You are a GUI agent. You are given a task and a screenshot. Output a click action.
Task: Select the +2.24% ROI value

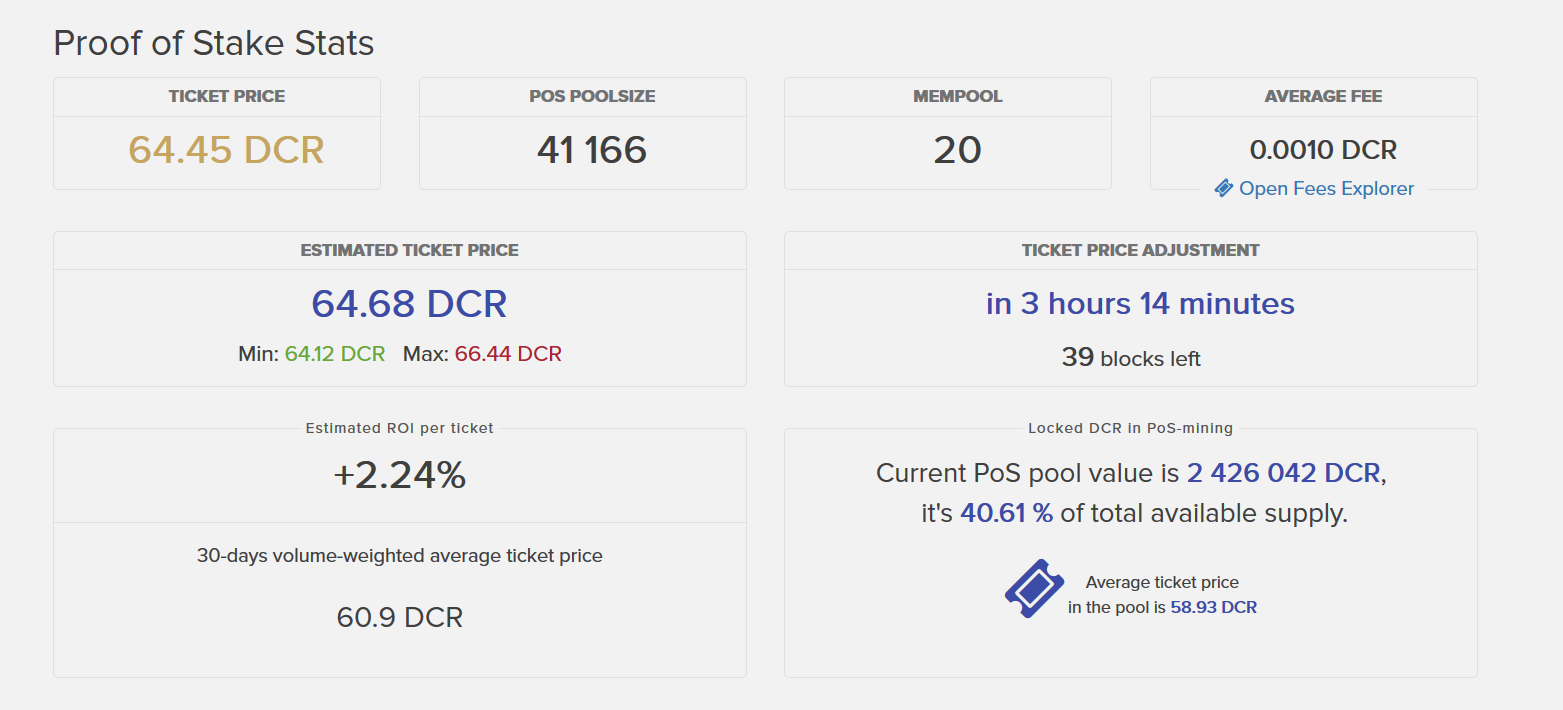(400, 476)
